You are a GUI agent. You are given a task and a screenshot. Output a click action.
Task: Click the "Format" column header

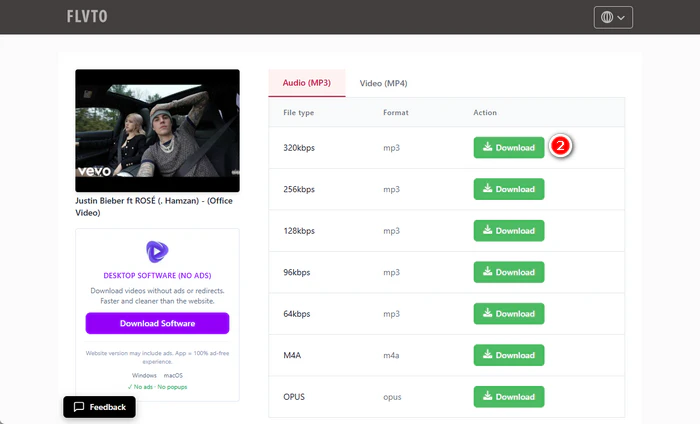click(396, 112)
